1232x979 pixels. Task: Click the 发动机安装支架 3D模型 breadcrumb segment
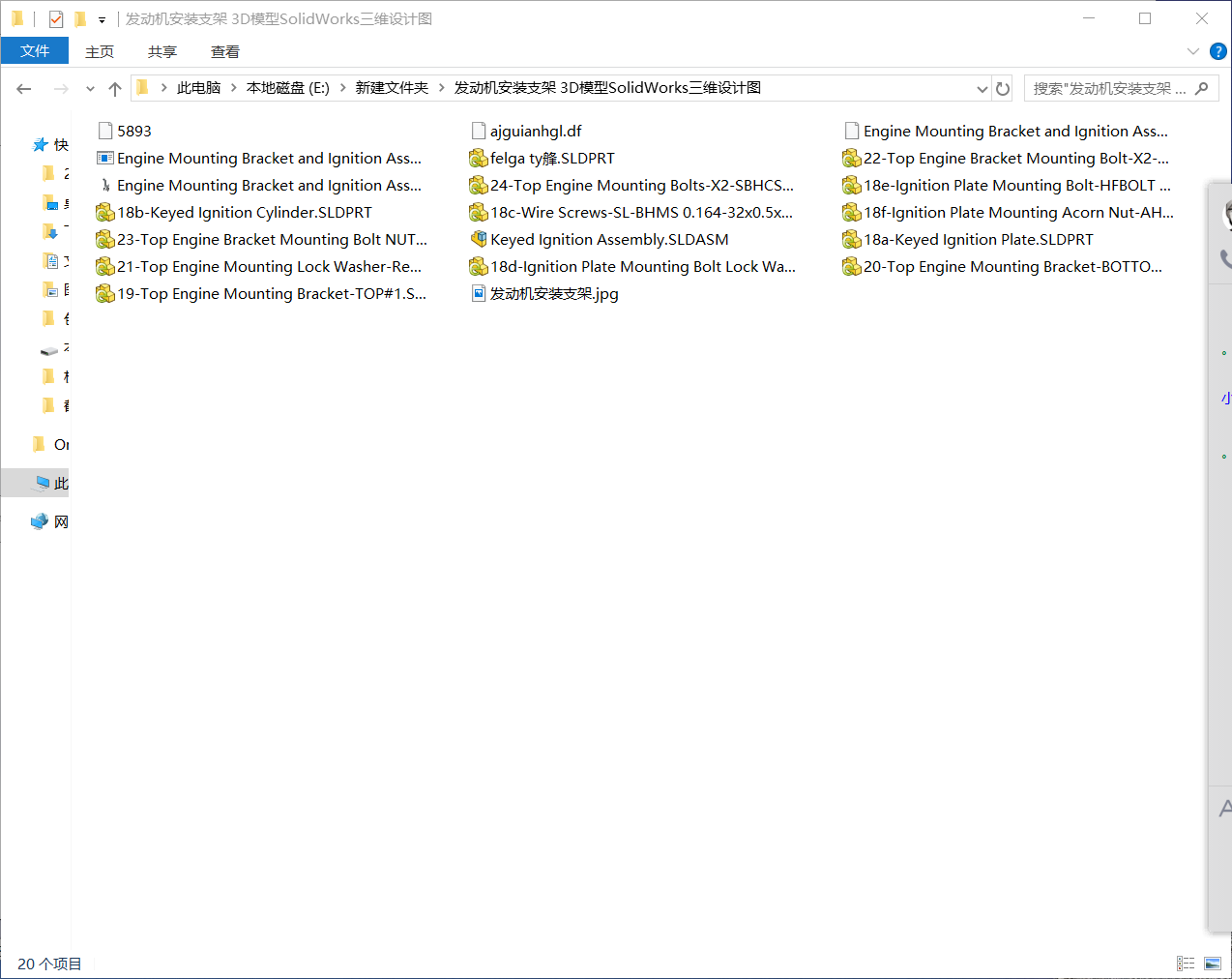pos(607,88)
